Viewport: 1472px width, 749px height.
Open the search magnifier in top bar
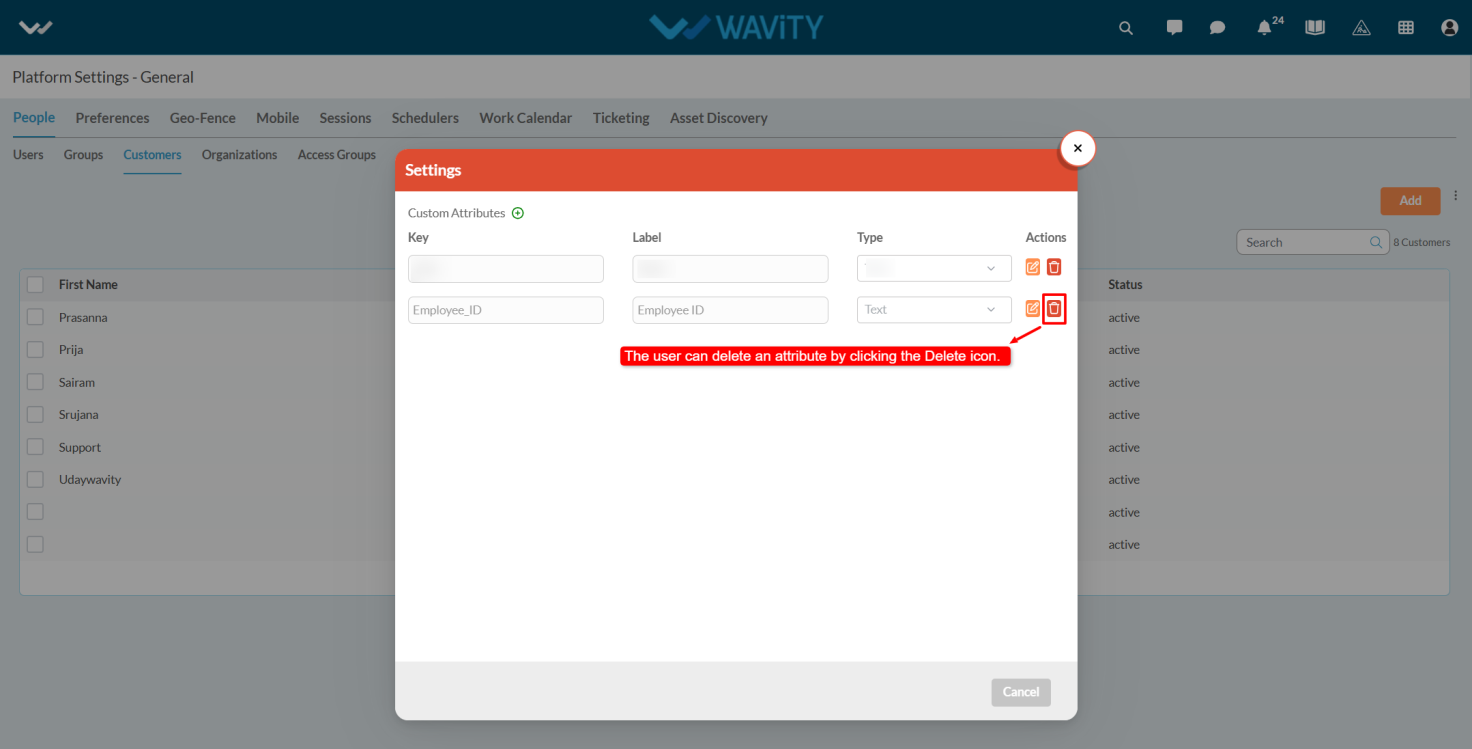(x=1126, y=28)
